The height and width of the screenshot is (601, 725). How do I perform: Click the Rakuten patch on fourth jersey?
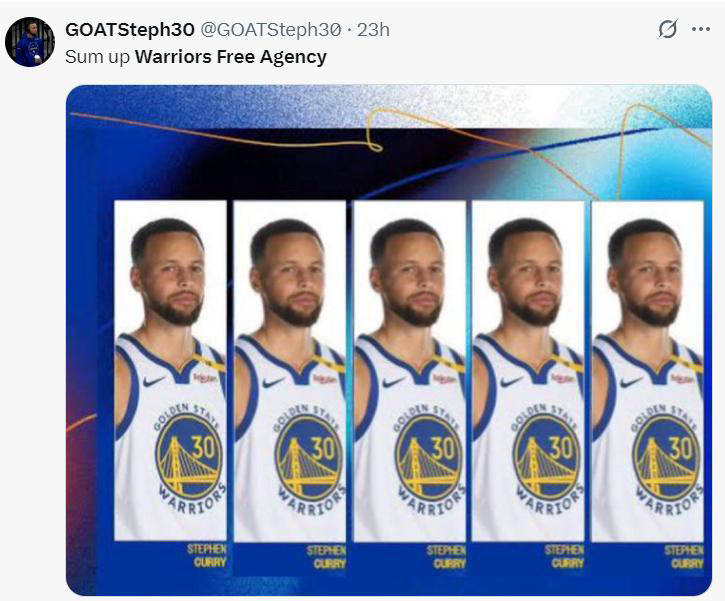pyautogui.click(x=564, y=378)
